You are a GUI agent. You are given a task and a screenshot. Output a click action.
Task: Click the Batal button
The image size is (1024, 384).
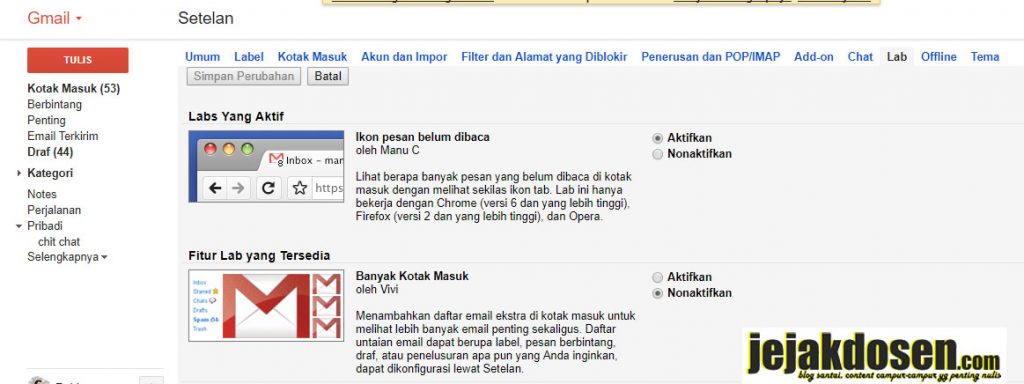pyautogui.click(x=328, y=76)
